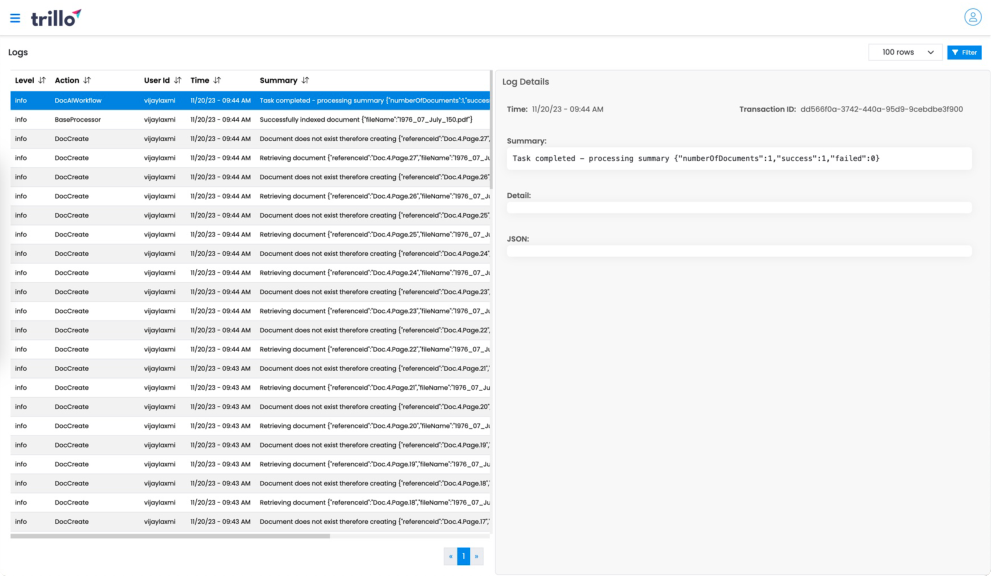The width and height of the screenshot is (992, 576).
Task: Click the empty JSON field
Action: point(739,251)
